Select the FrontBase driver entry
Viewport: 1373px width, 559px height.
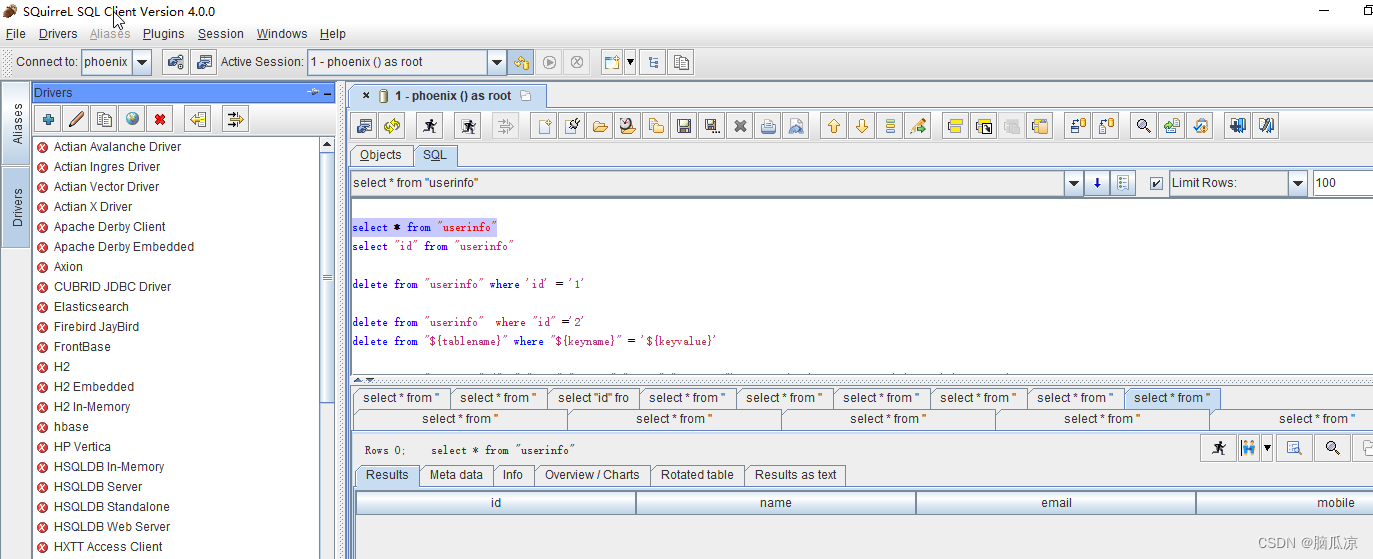(x=82, y=347)
